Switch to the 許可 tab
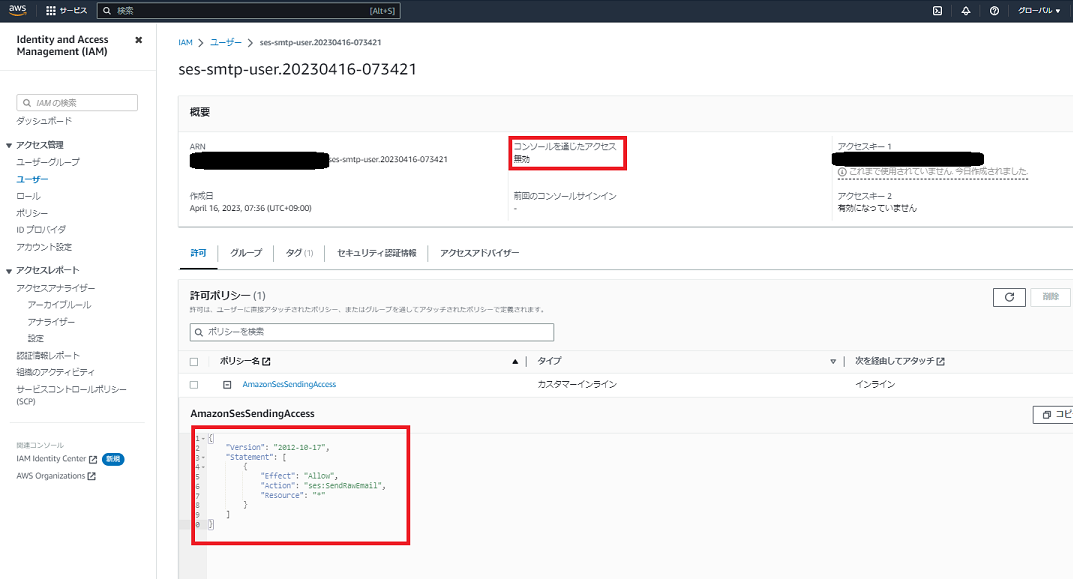 pos(198,253)
